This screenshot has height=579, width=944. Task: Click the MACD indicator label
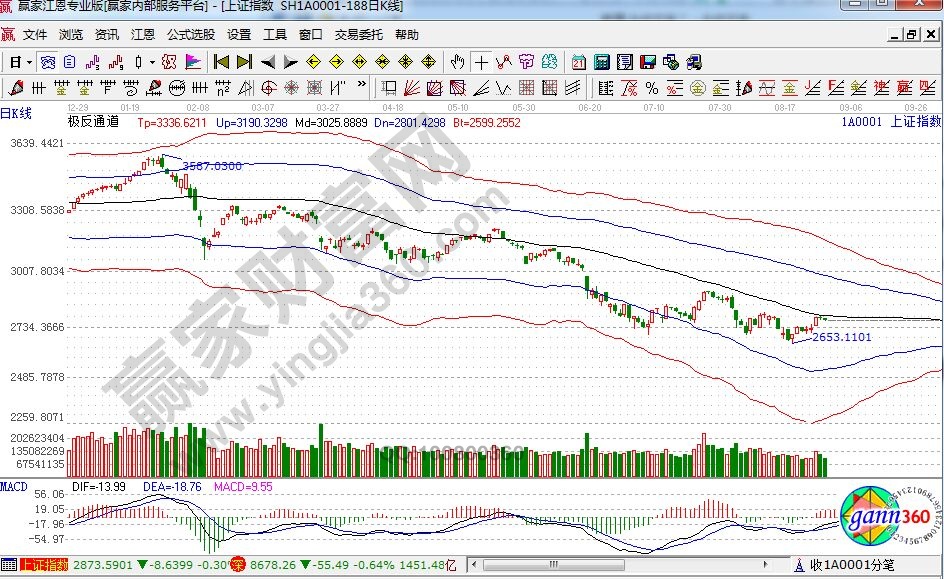(x=14, y=486)
